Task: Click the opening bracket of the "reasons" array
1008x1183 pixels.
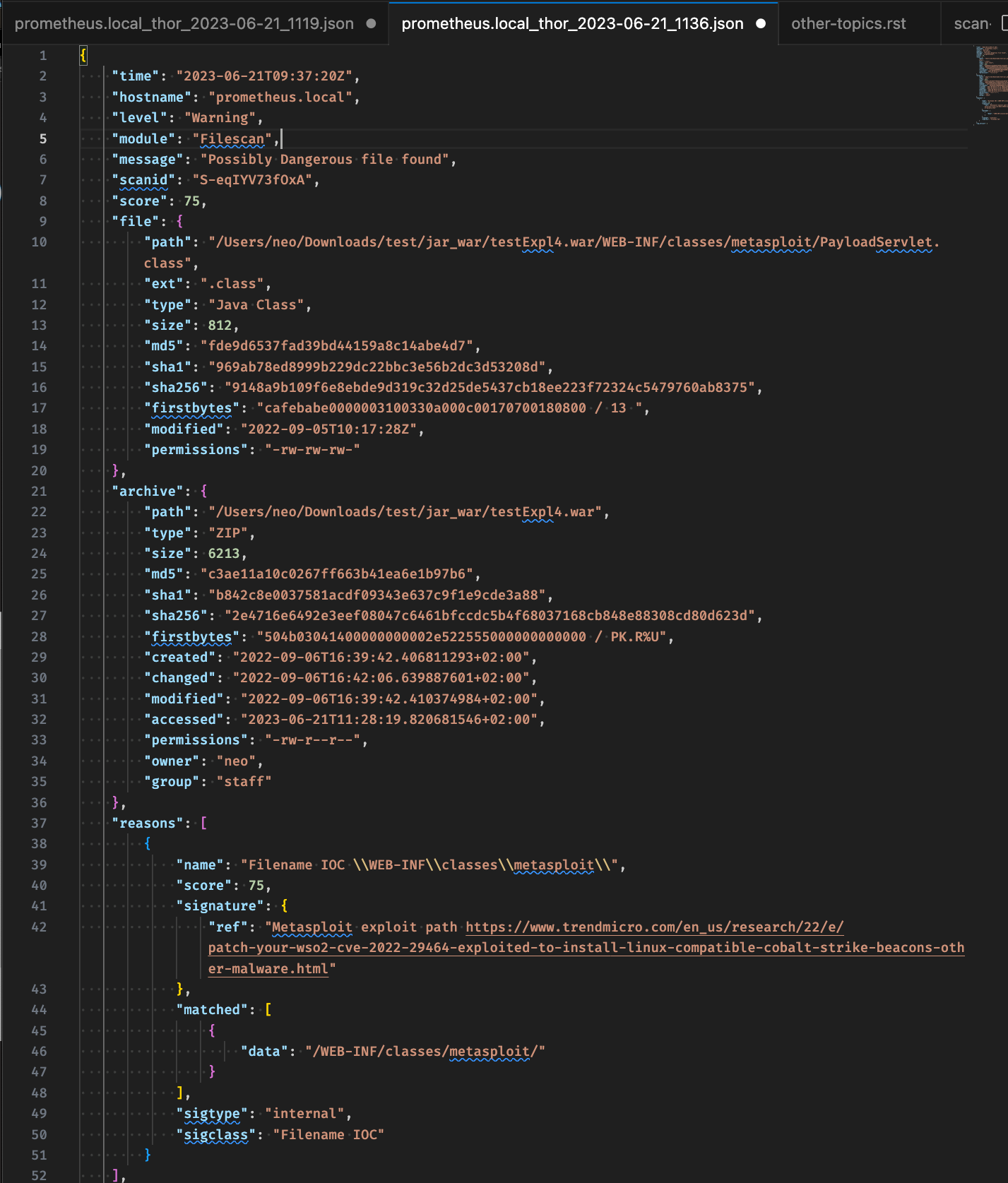Action: [203, 823]
